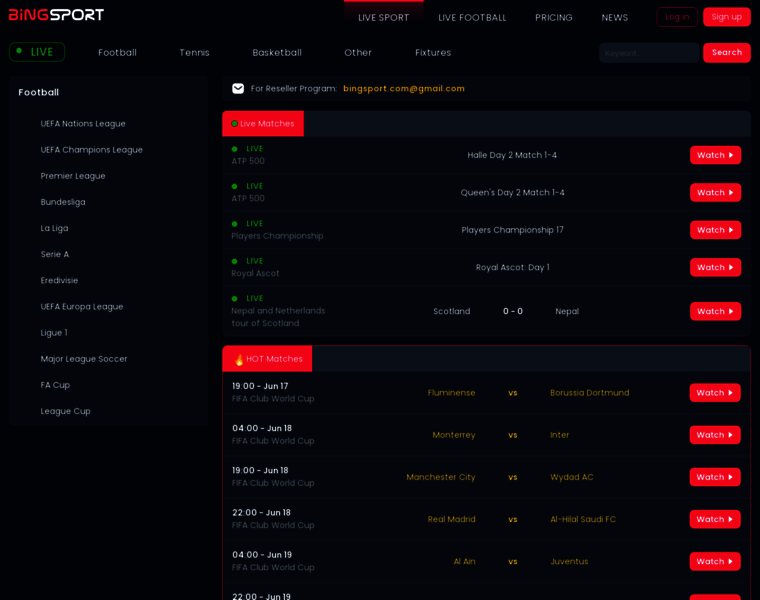The height and width of the screenshot is (600, 760).
Task: Click the envelope mail icon
Action: click(238, 89)
